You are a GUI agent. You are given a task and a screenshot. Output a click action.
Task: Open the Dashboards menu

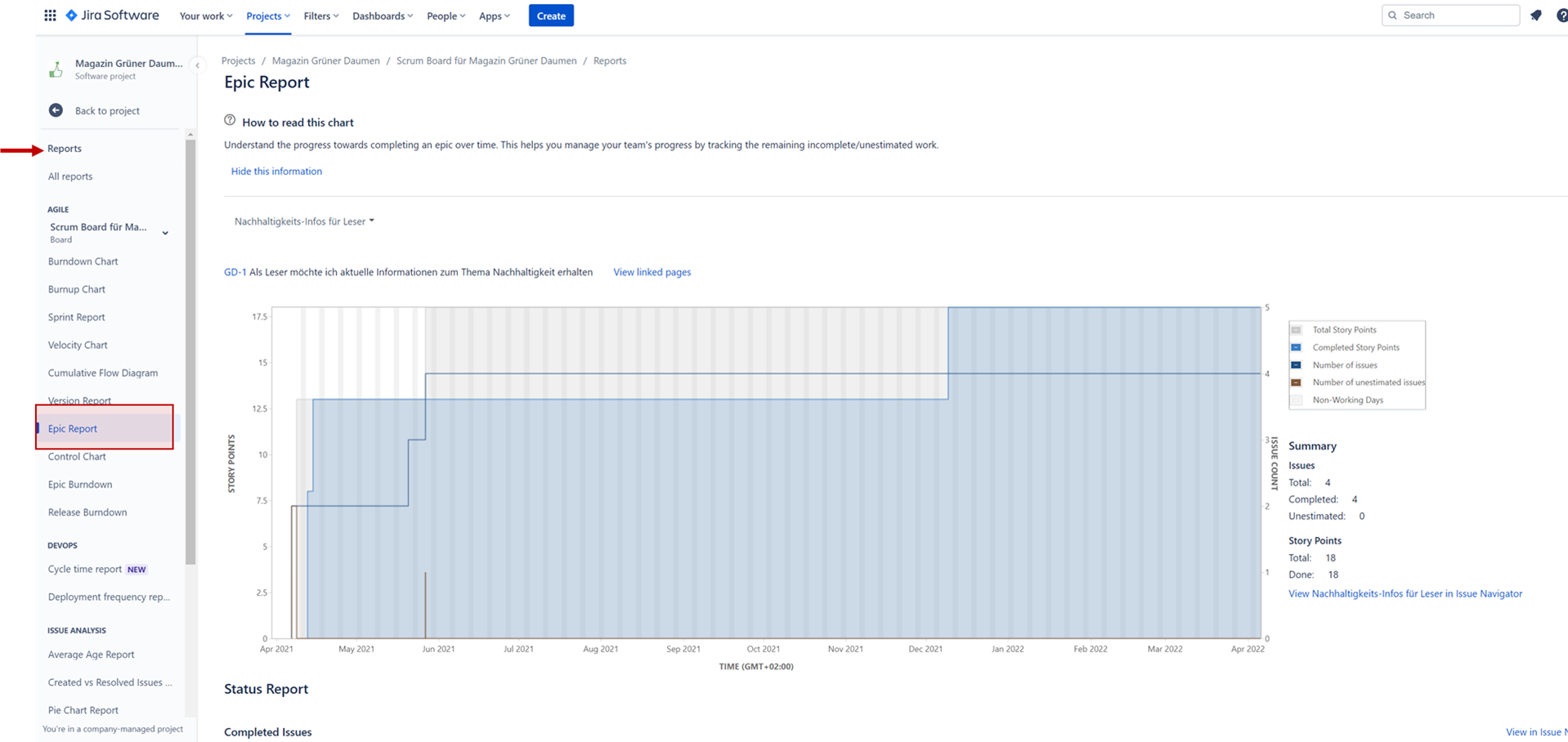tap(382, 16)
